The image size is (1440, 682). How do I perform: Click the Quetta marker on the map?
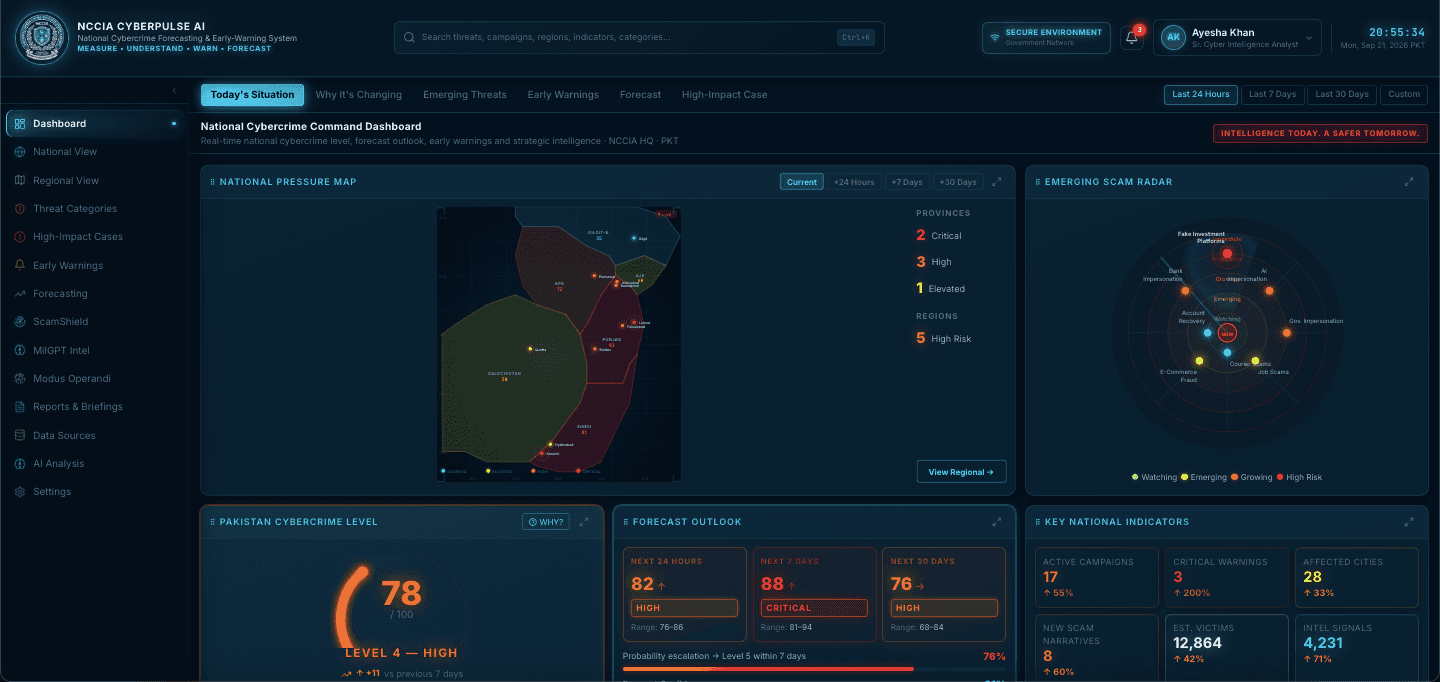(x=530, y=349)
